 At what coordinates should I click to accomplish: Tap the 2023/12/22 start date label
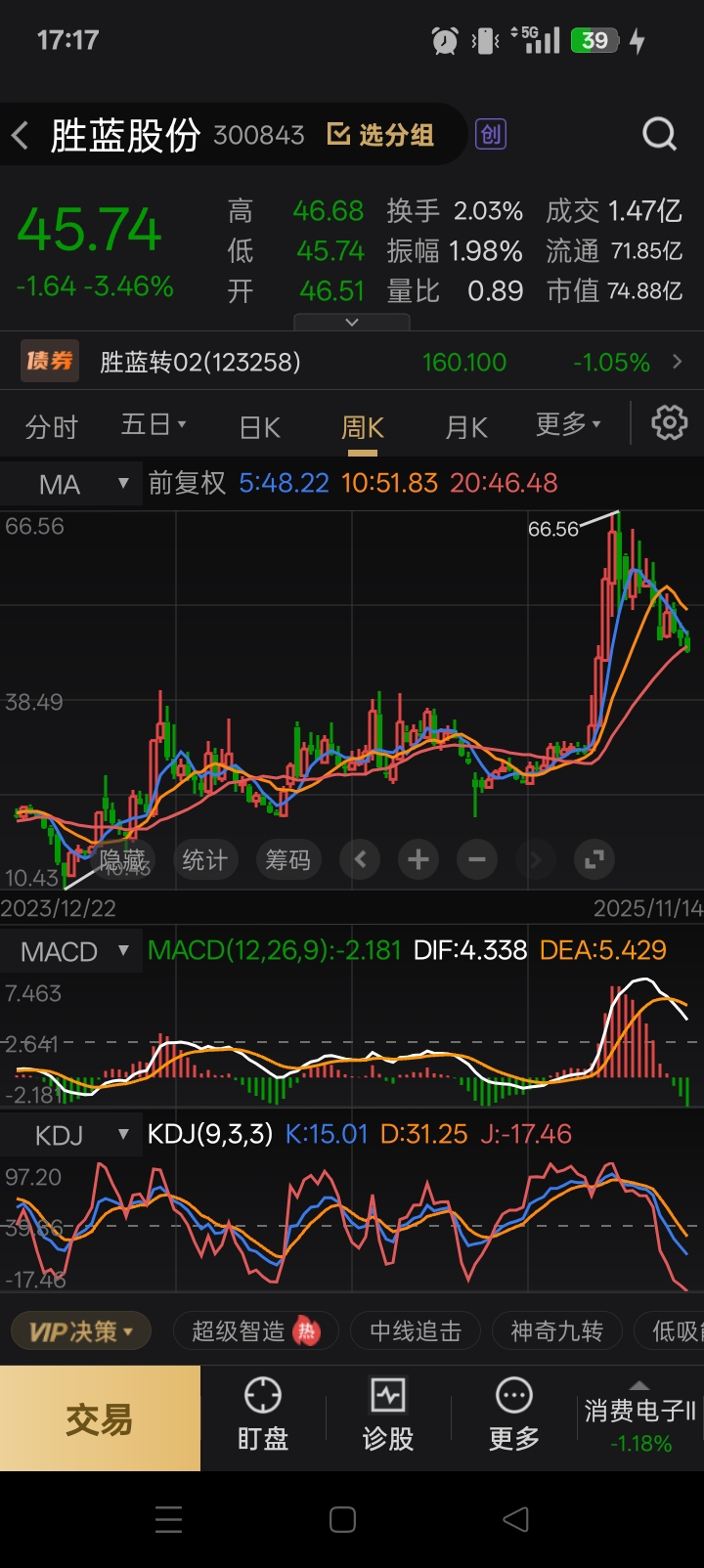(59, 908)
